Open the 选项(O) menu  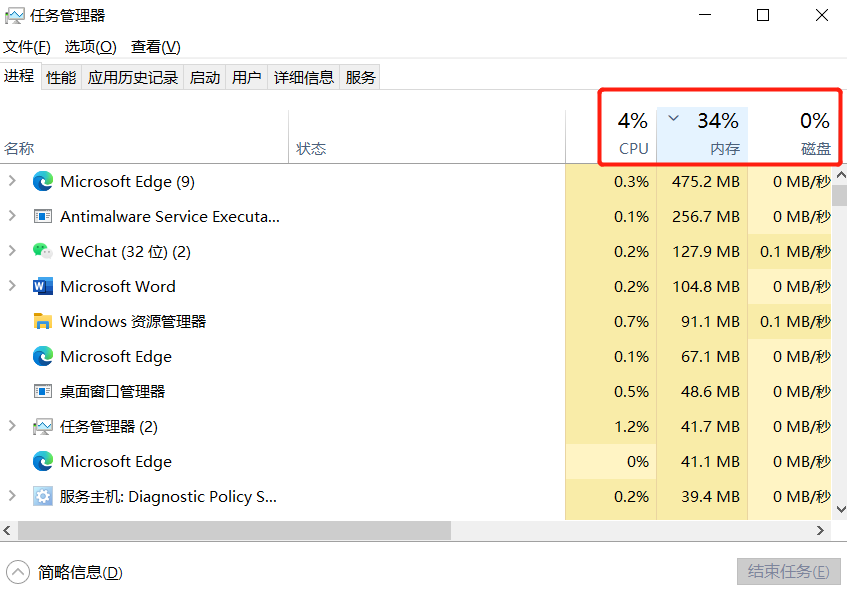[x=90, y=47]
